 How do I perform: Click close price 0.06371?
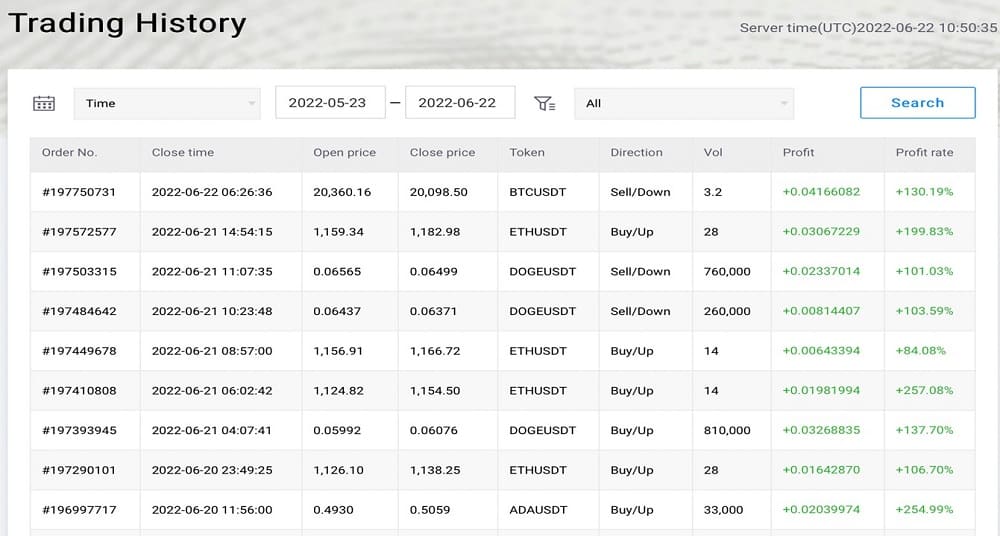click(434, 311)
